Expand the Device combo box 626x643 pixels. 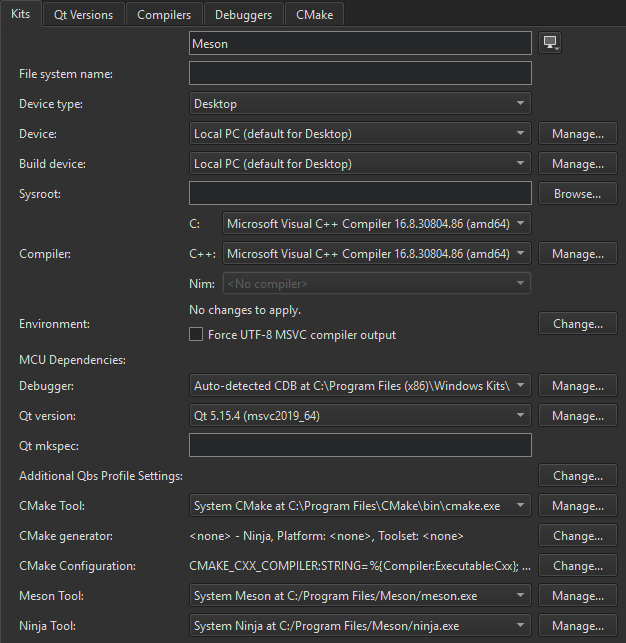[x=360, y=133]
